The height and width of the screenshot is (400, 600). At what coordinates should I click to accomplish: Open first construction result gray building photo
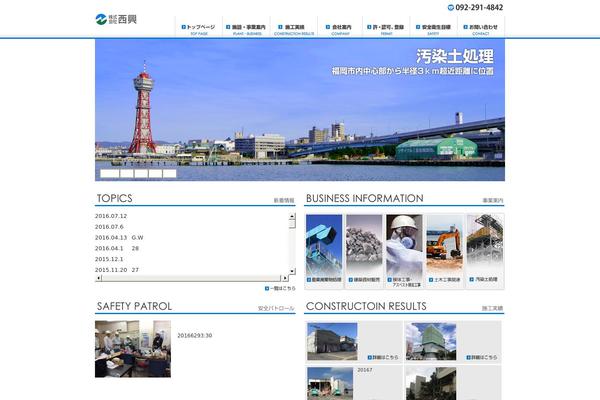pos(332,341)
